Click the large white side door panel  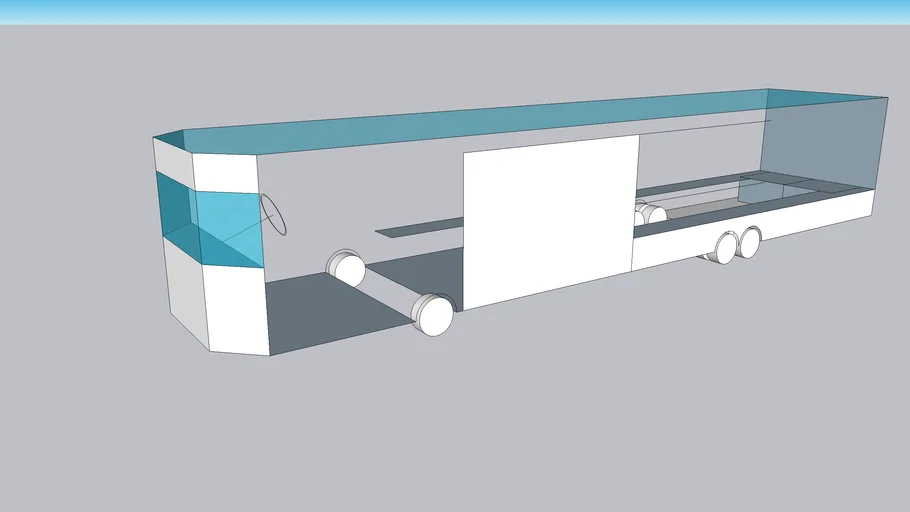click(x=550, y=222)
